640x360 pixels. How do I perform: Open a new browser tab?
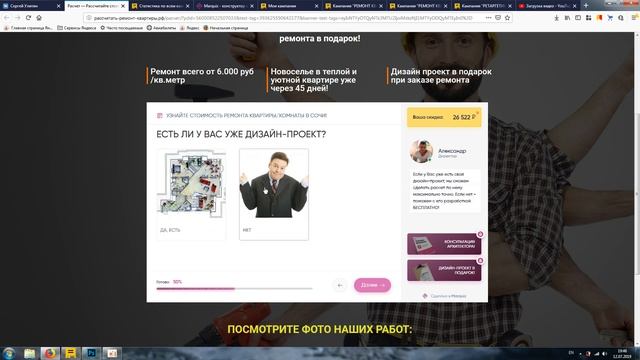(586, 6)
